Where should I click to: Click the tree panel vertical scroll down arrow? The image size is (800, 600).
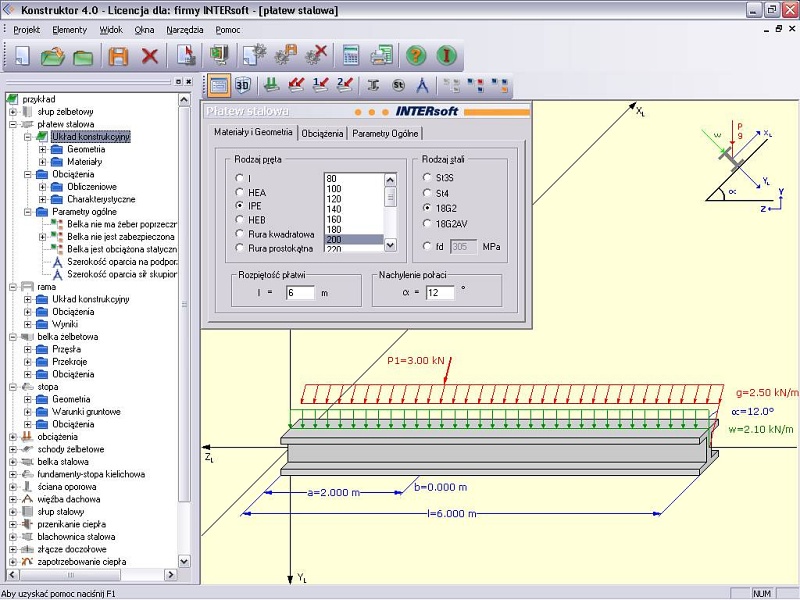(x=184, y=561)
